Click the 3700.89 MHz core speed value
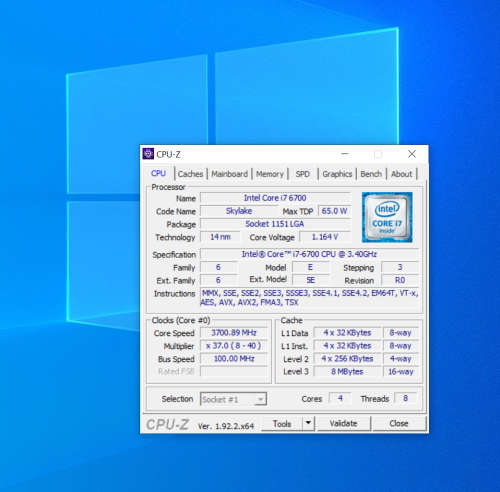Viewport: 500px width, 492px height. [234, 333]
